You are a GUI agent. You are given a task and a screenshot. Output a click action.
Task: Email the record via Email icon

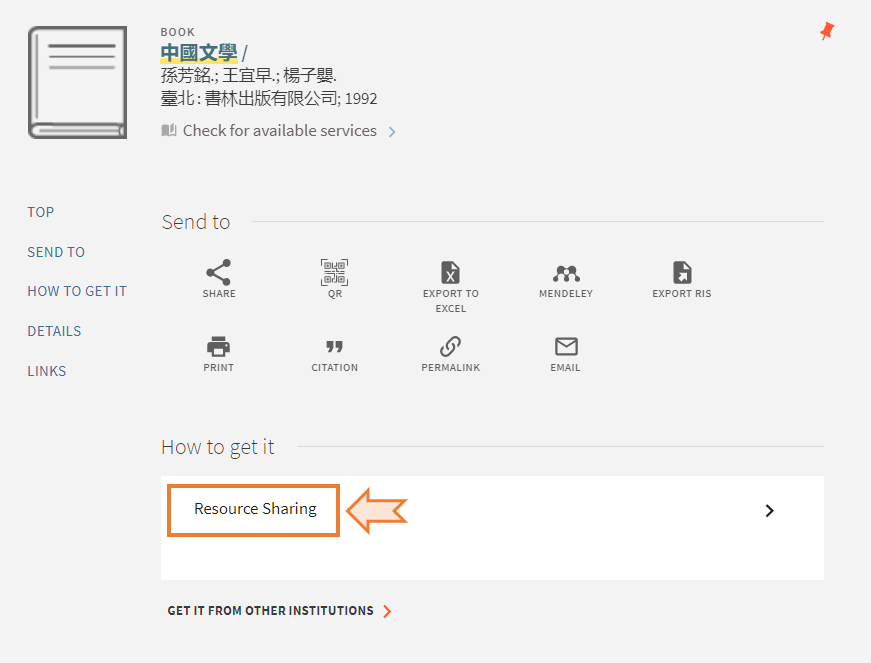[x=566, y=346]
